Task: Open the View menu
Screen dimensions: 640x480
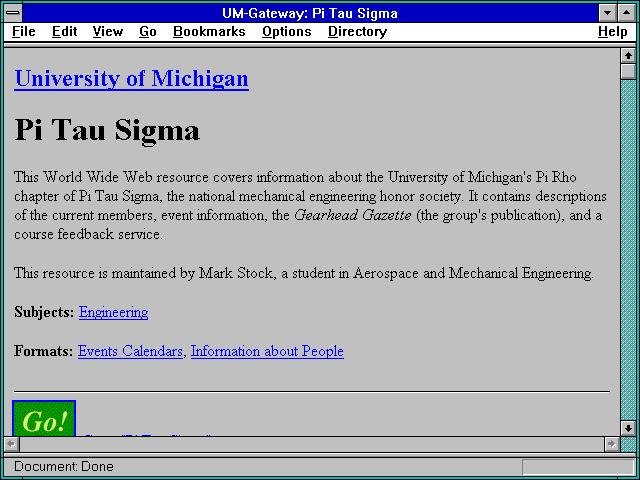Action: click(108, 32)
